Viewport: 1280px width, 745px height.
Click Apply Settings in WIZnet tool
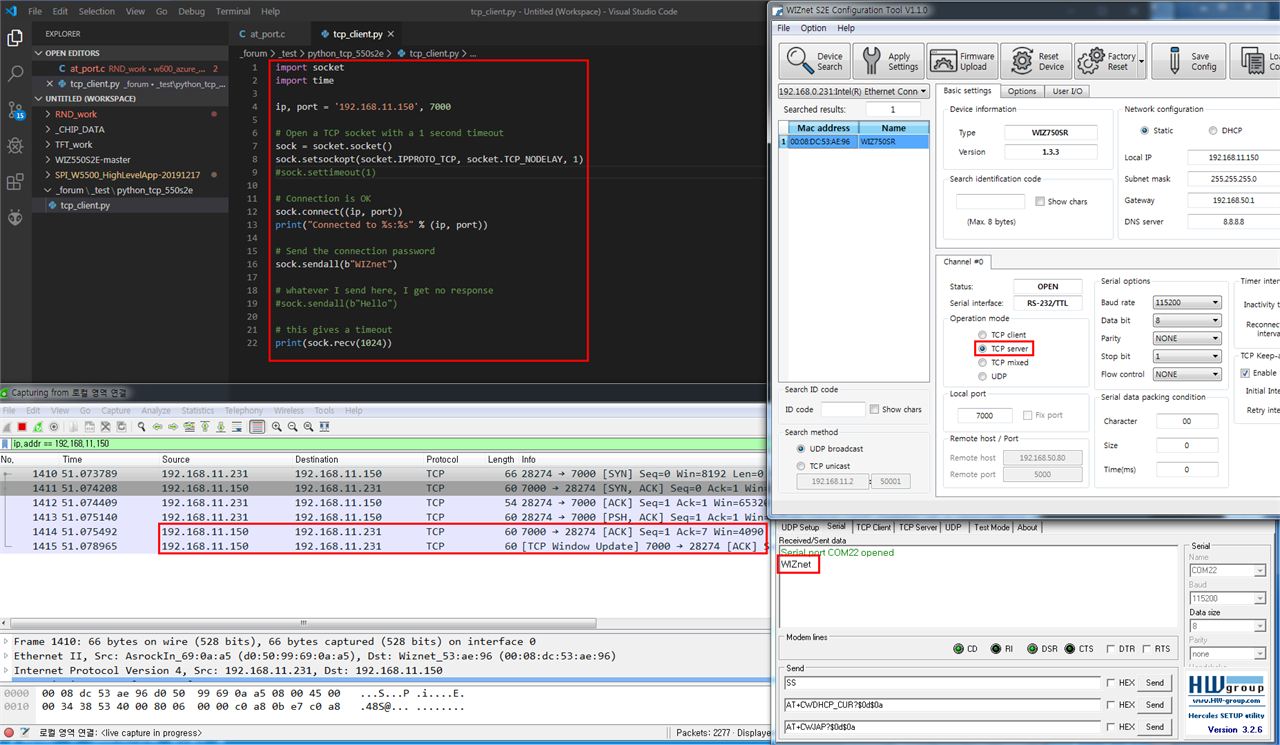888,62
